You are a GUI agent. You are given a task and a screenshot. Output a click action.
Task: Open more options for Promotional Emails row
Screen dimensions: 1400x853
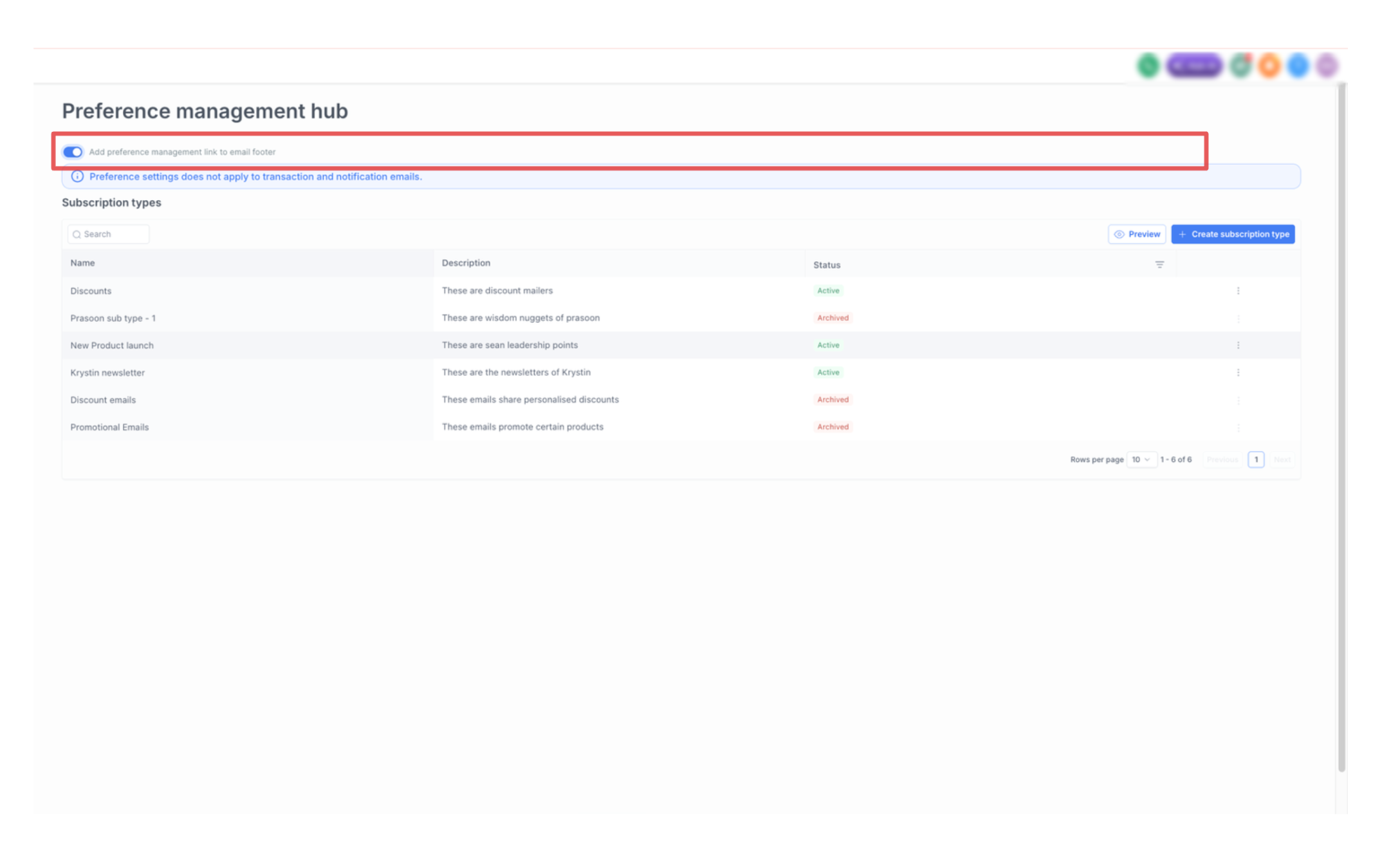[x=1238, y=427]
